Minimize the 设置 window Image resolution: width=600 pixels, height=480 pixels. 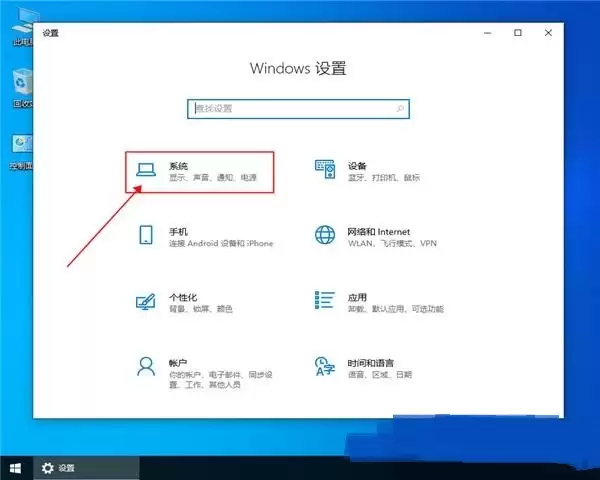[488, 33]
